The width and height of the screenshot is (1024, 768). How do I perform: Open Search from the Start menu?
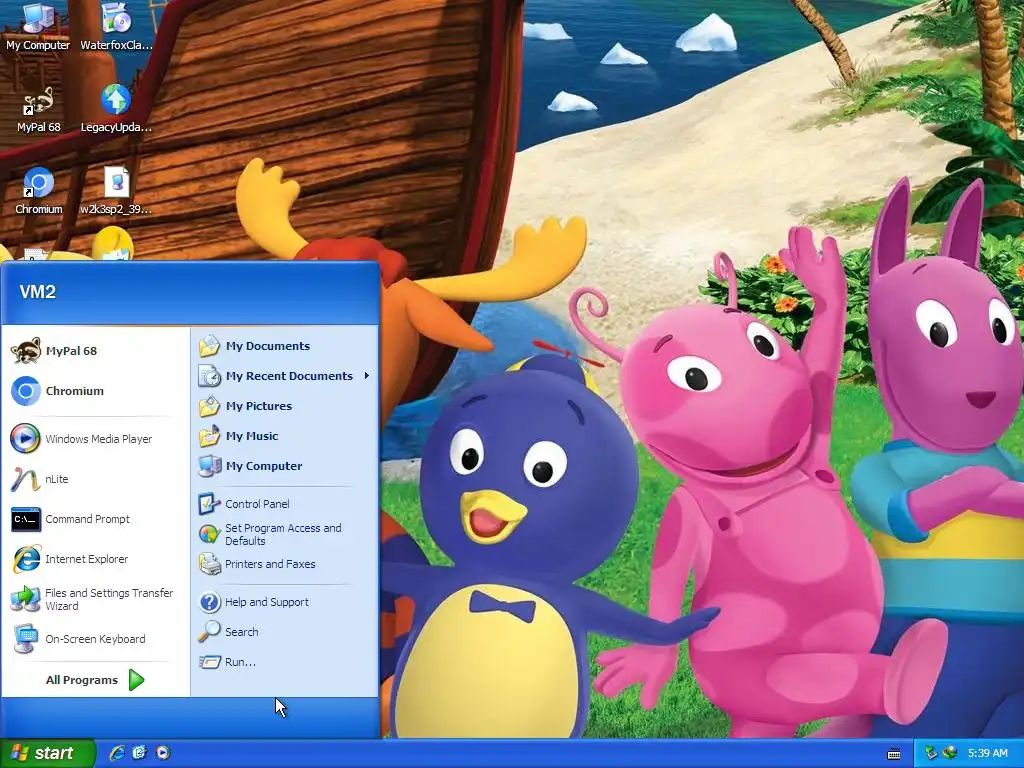[x=284, y=632]
